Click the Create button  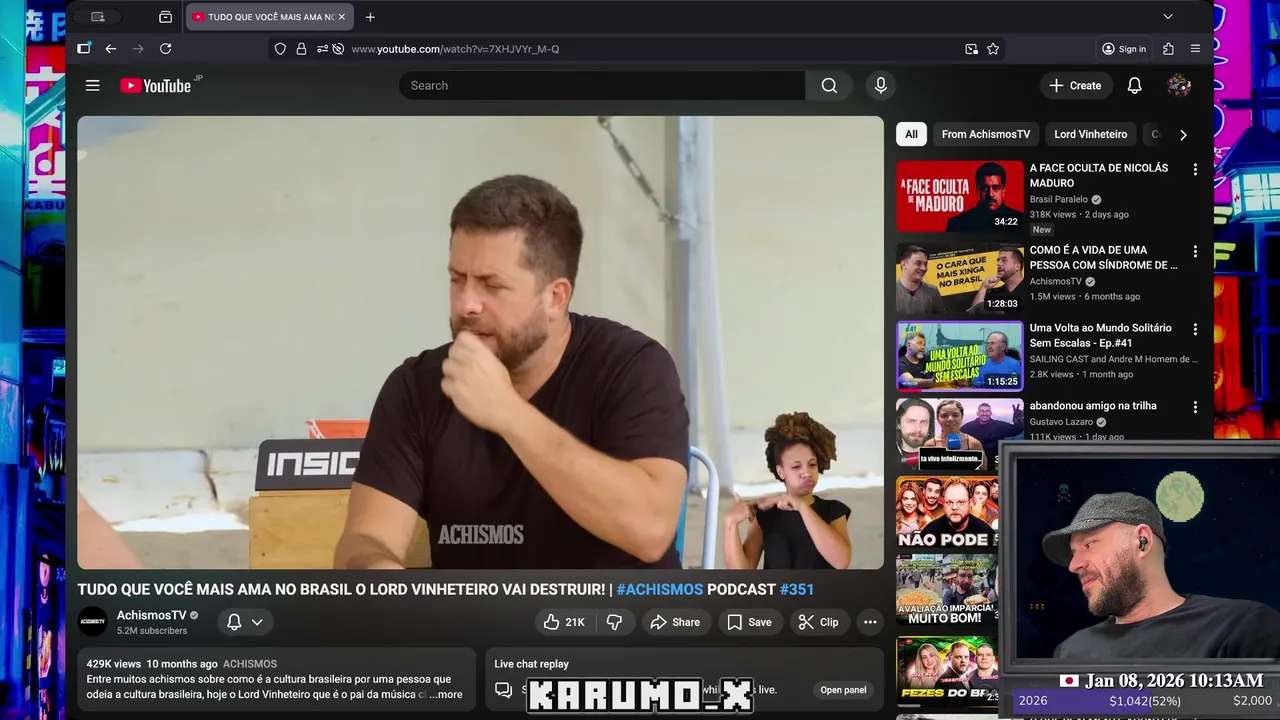1075,86
